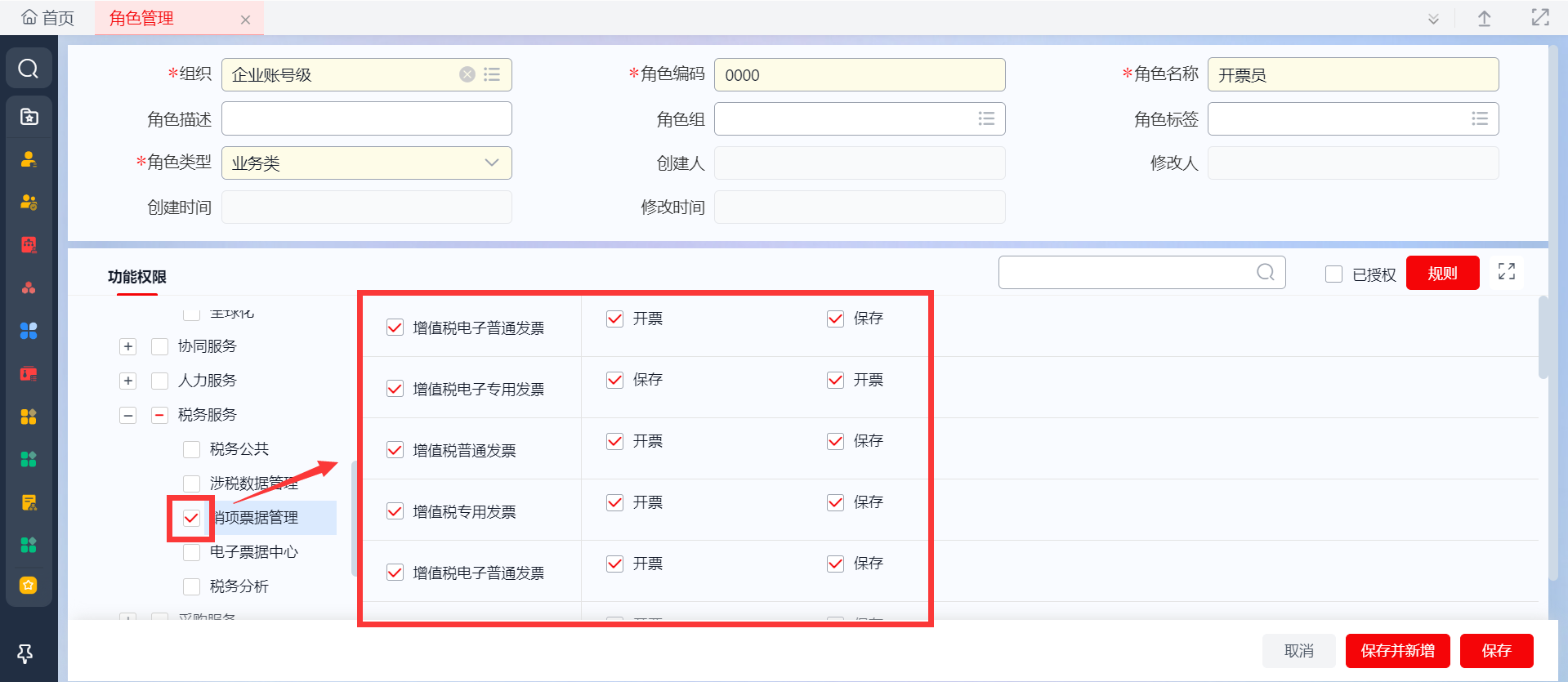Click the 保存并新增 button
Image resolution: width=1568 pixels, height=682 pixels.
click(1397, 651)
